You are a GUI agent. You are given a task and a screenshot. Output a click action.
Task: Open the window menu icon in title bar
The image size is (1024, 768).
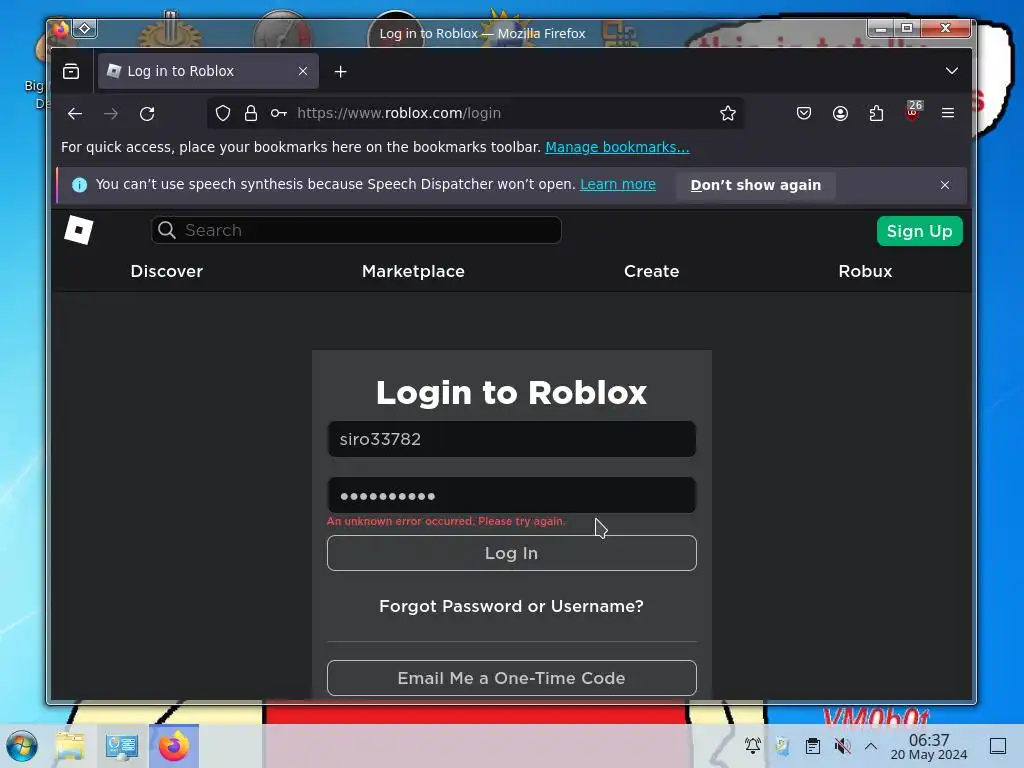85,28
